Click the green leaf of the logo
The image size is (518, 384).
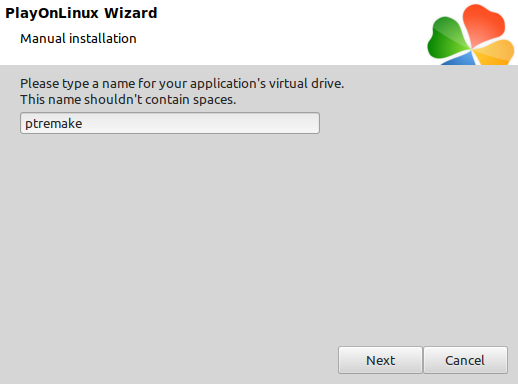coord(447,40)
